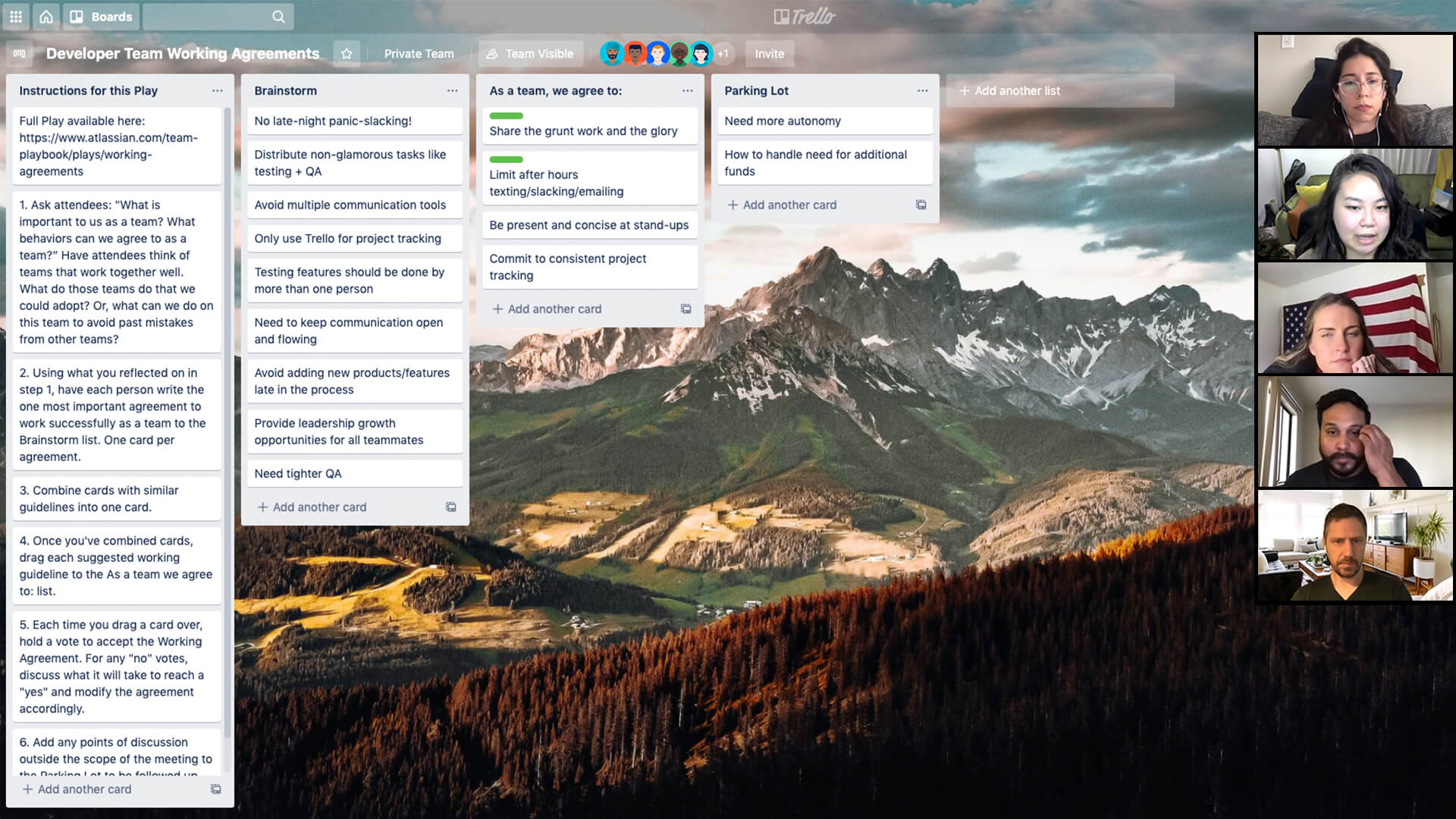Click the Home icon in top toolbar
Screen dimensions: 1456x819
click(x=46, y=16)
